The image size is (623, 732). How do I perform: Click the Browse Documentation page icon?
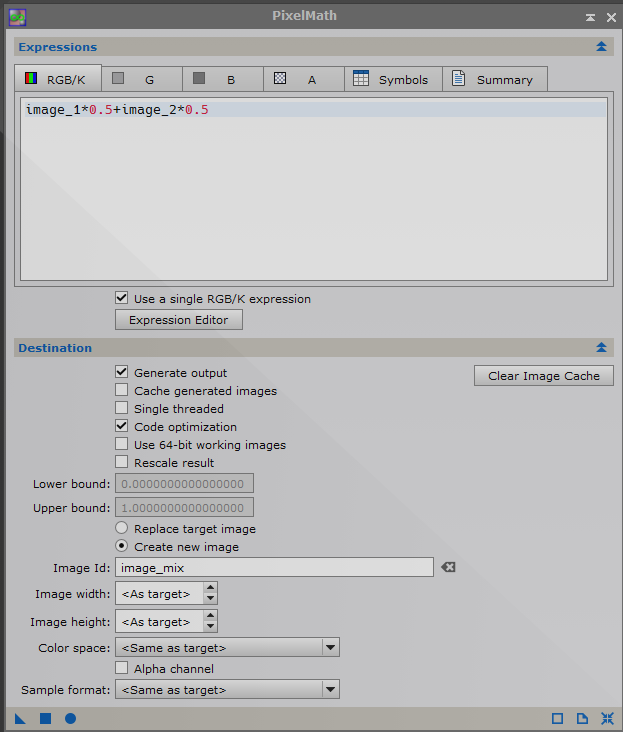pyautogui.click(x=582, y=718)
